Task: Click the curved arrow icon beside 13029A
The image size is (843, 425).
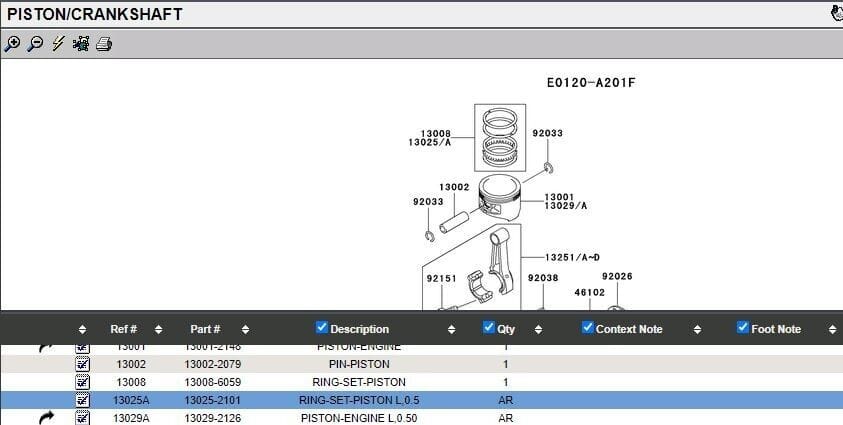Action: [46, 418]
